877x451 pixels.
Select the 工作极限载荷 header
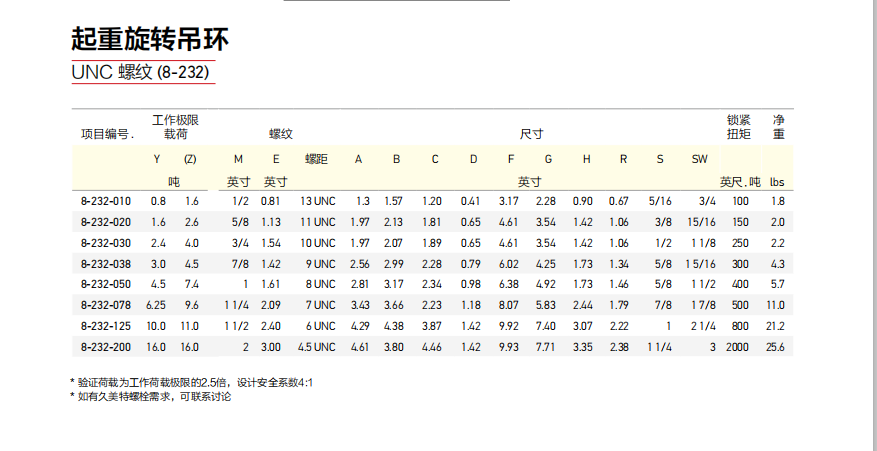(x=175, y=126)
